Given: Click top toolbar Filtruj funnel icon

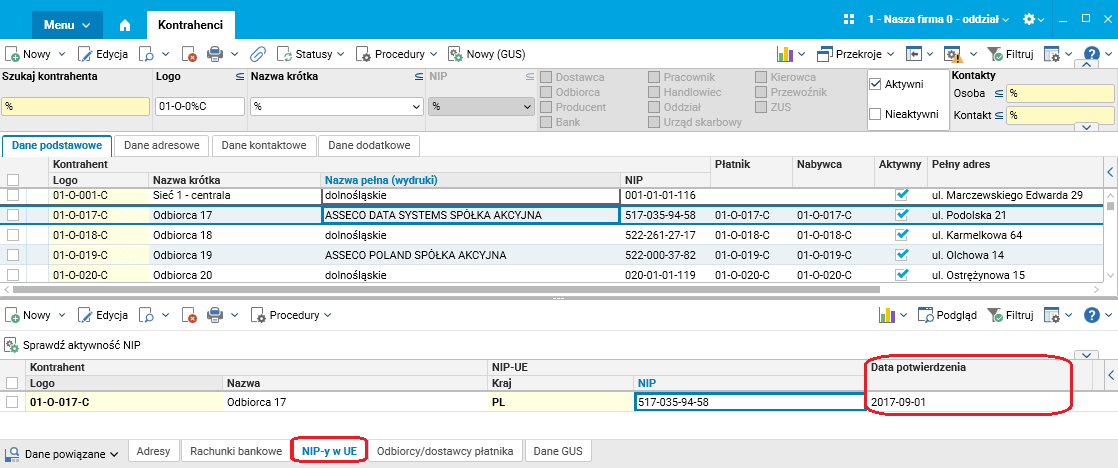Looking at the screenshot, I should 995,54.
